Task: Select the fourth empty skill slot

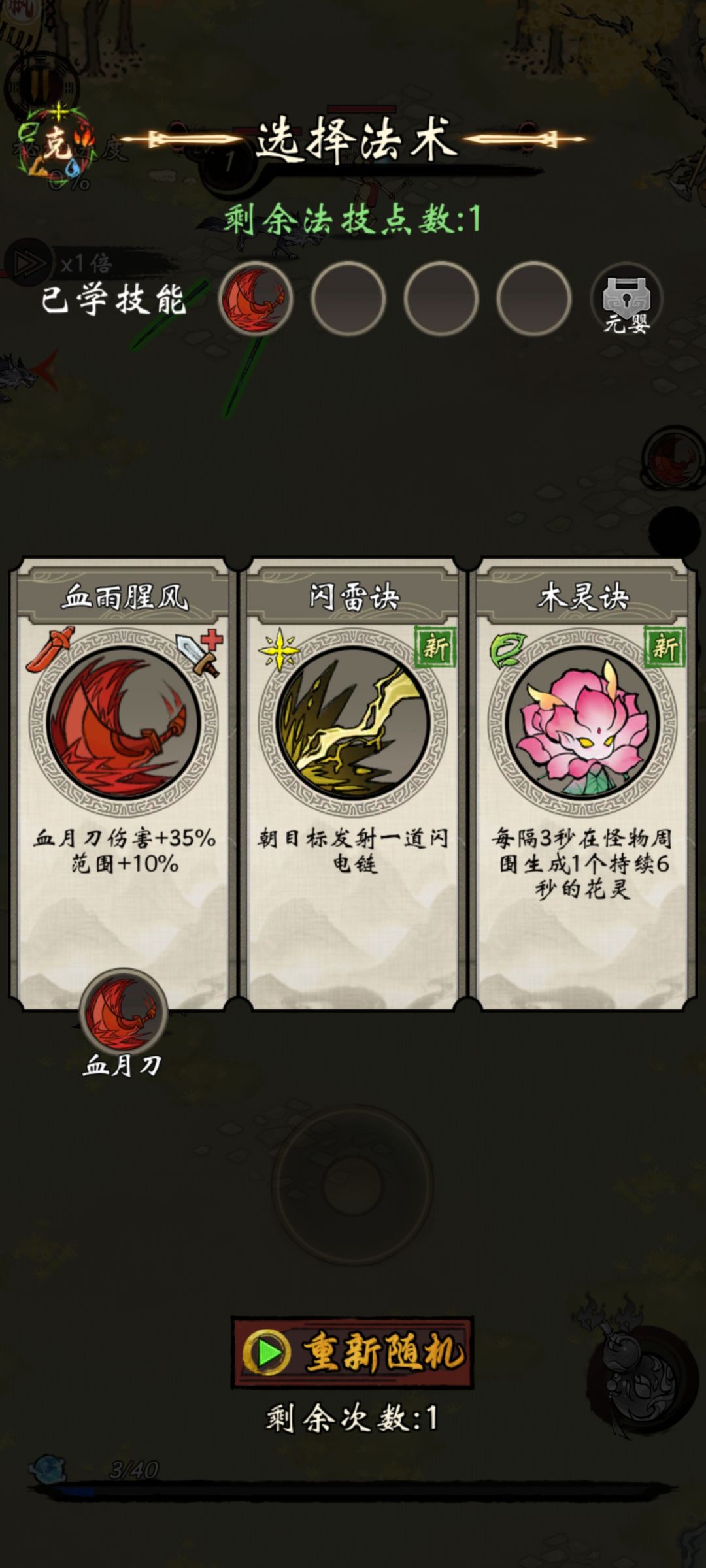Action: pyautogui.click(x=534, y=298)
